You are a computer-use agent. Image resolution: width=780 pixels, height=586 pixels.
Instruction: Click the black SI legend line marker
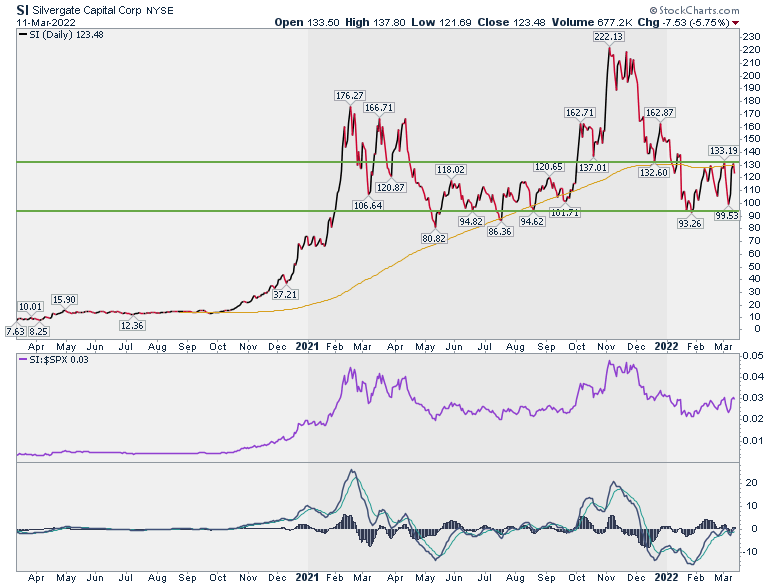[x=23, y=35]
